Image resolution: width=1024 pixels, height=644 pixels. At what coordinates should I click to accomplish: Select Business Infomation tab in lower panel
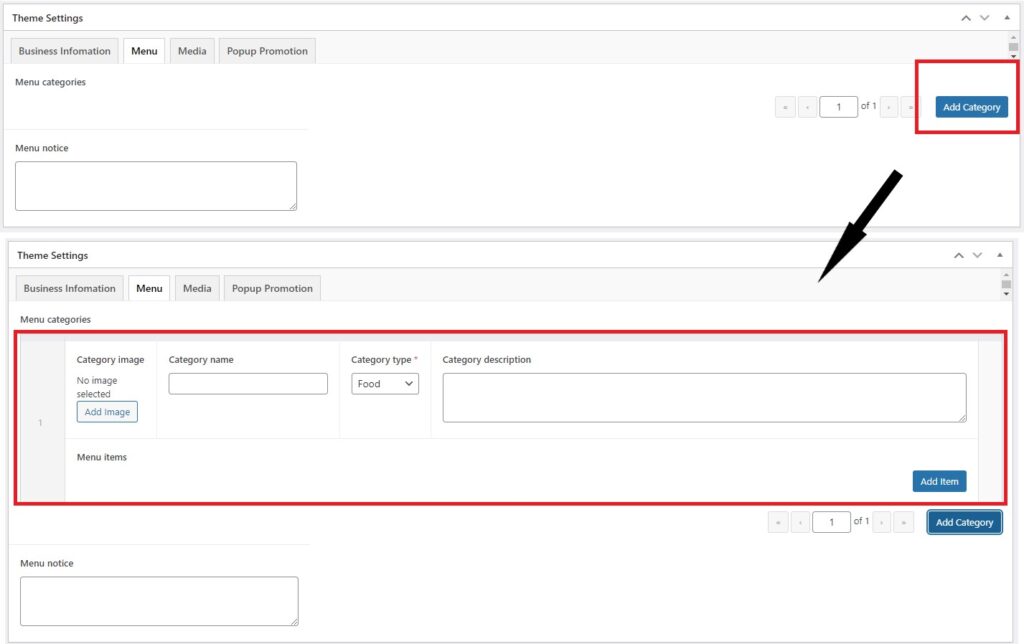70,288
